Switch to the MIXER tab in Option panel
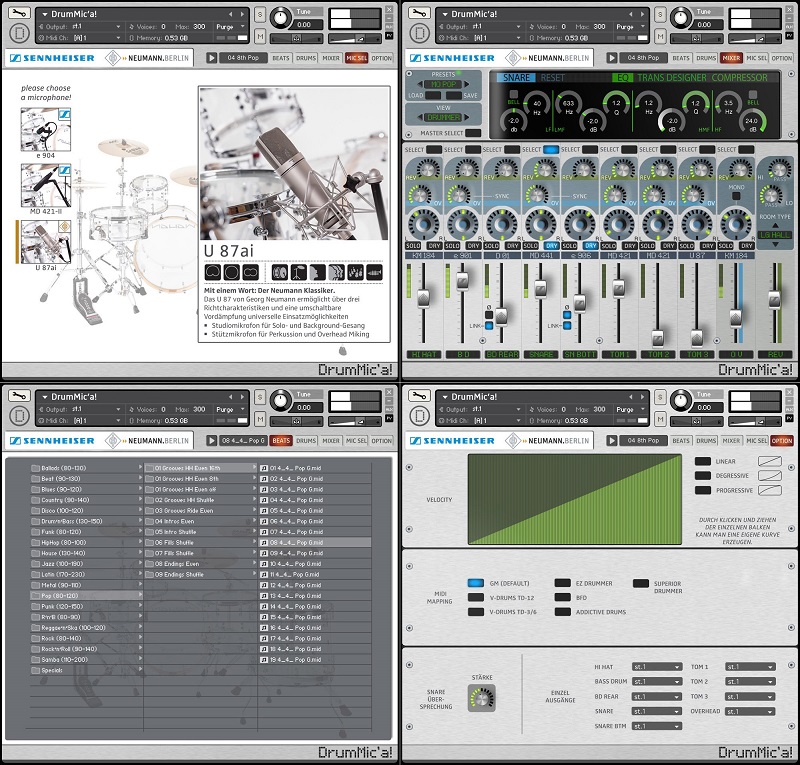The image size is (800, 765). [x=731, y=440]
